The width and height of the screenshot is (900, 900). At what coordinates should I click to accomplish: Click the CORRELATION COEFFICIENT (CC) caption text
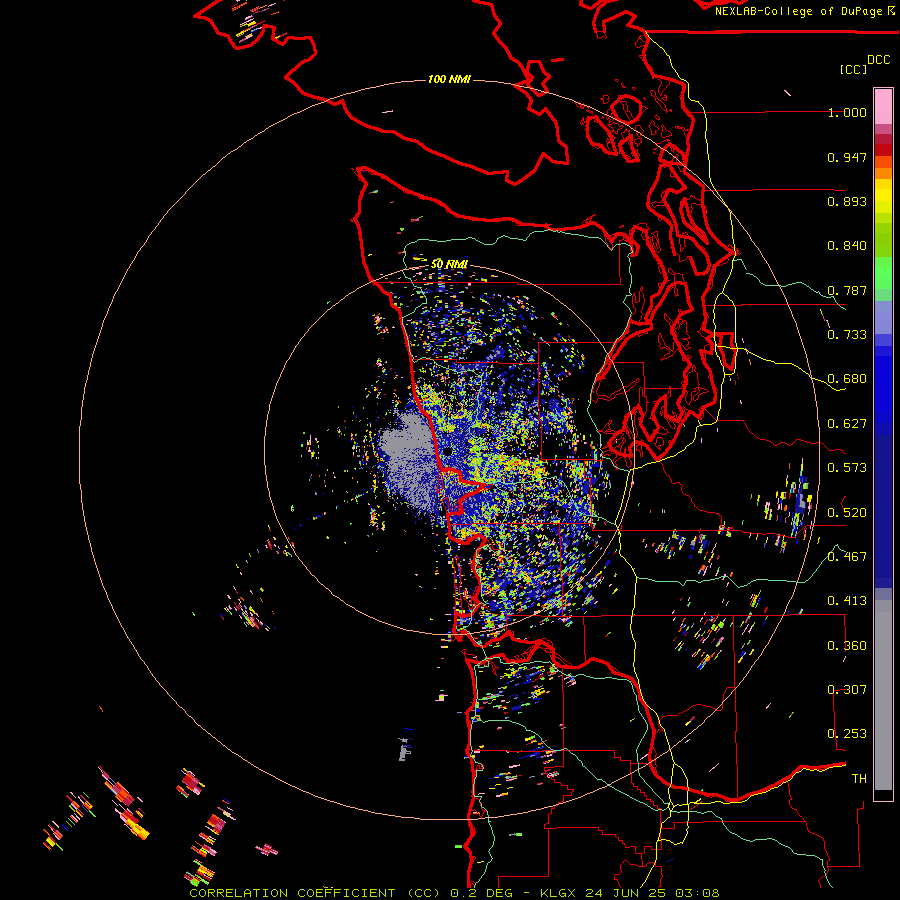315,893
